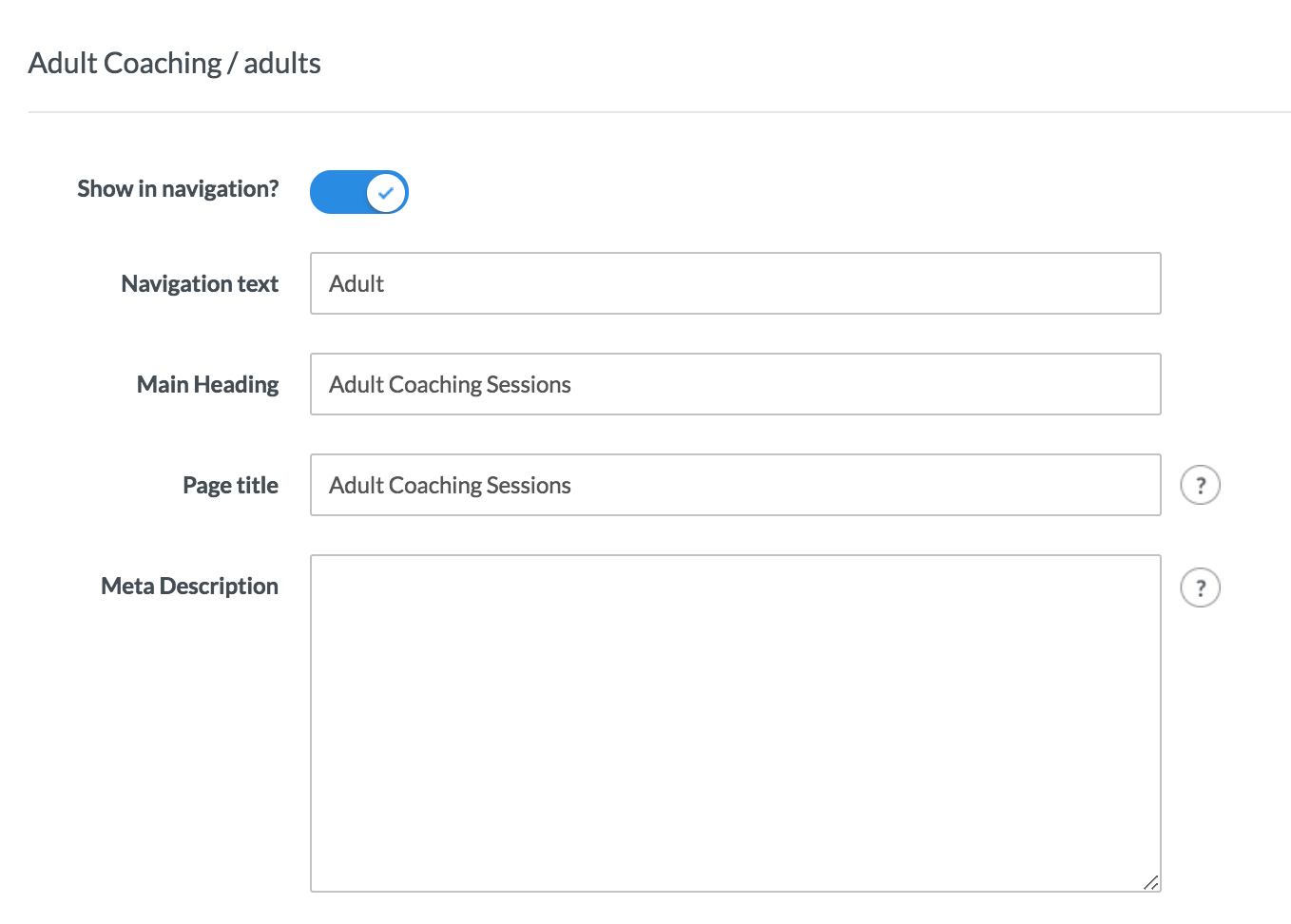The height and width of the screenshot is (924, 1291).
Task: Click the "Adult Coaching Sessions" text in Main Heading
Action: [x=450, y=385]
